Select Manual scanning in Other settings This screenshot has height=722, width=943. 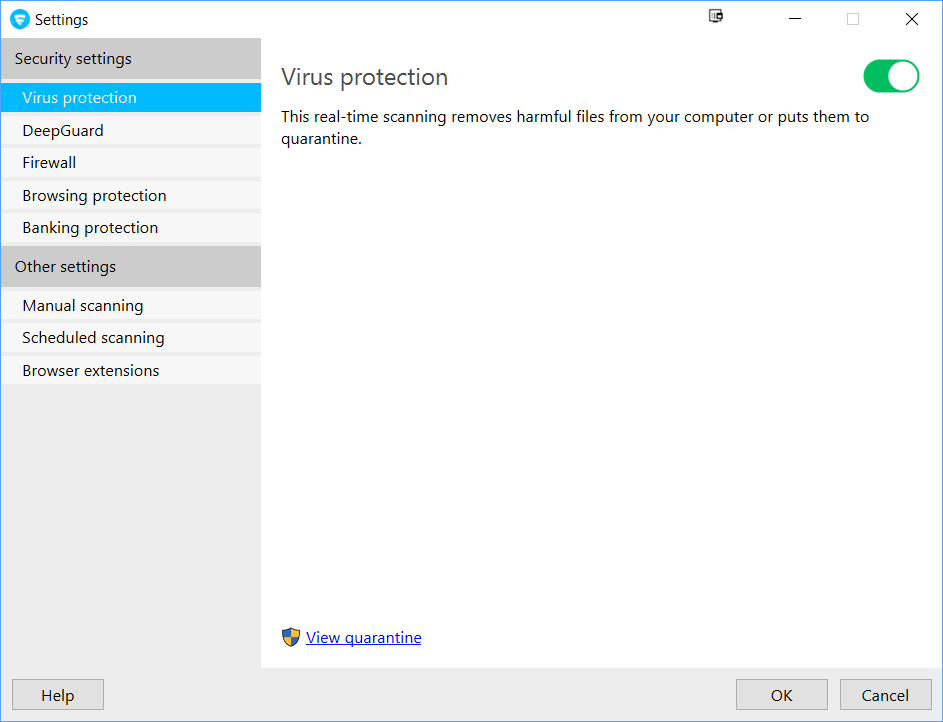(130, 306)
